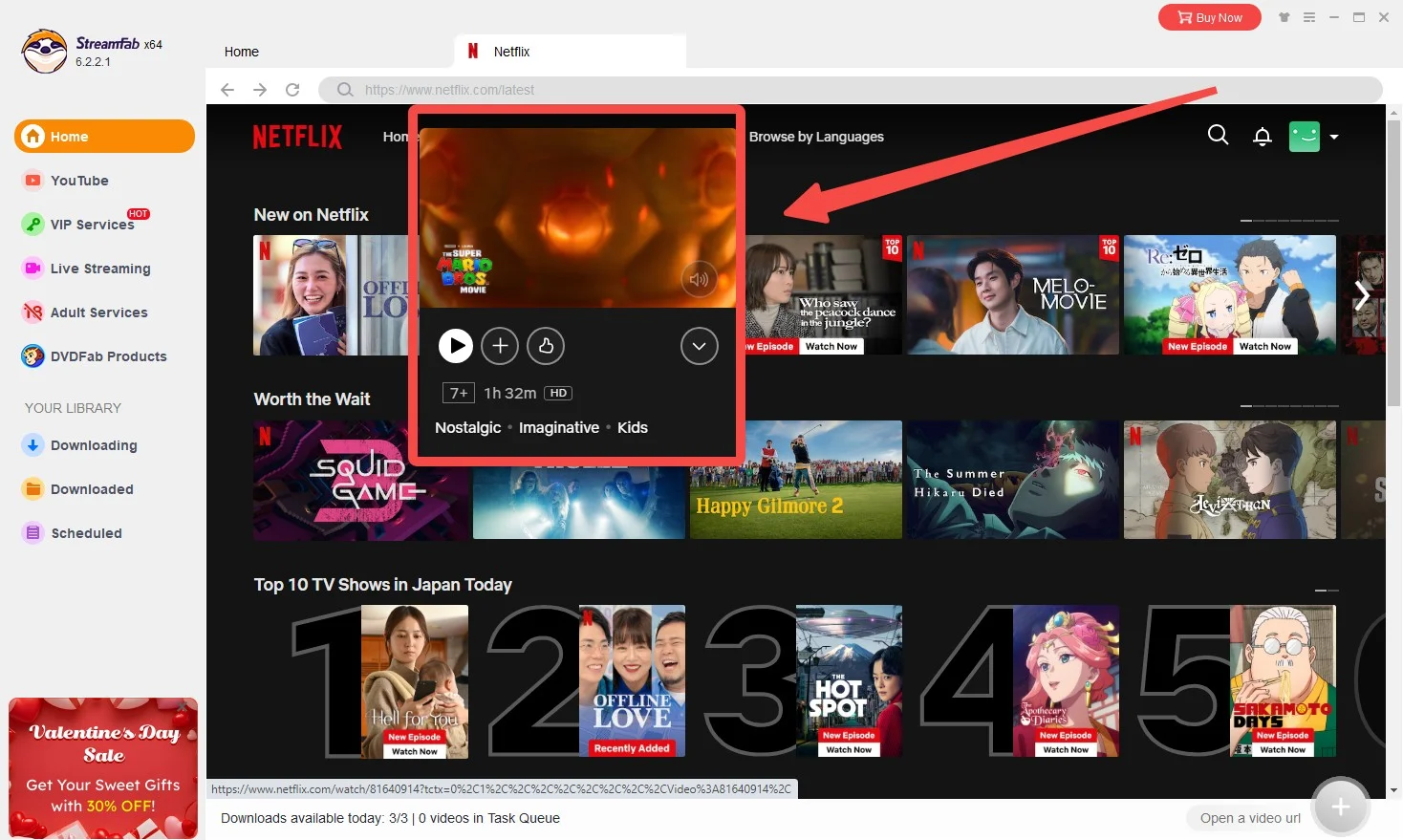Click the green profile avatar
The height and width of the screenshot is (840, 1403).
pyautogui.click(x=1305, y=137)
